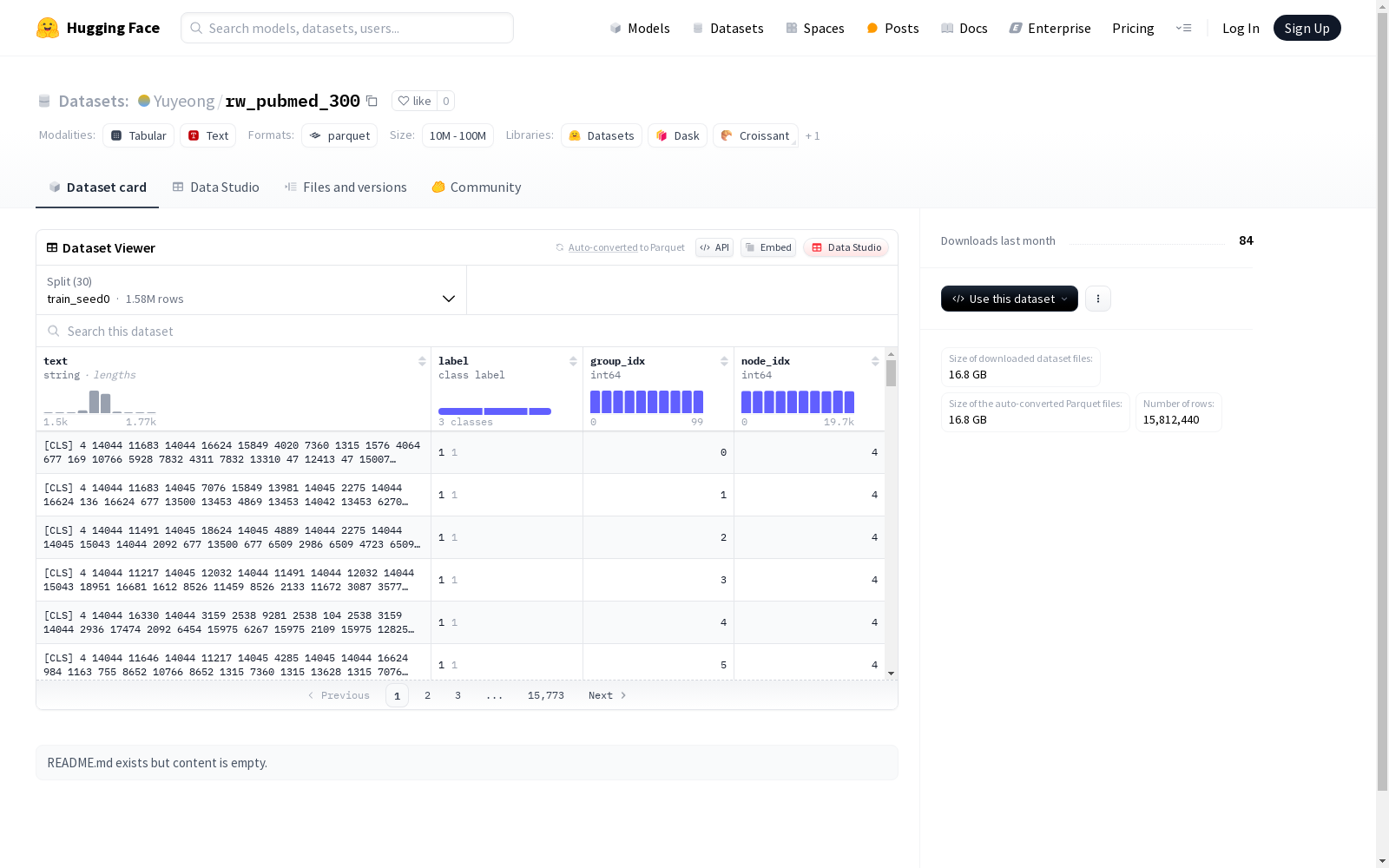This screenshot has width=1389, height=868.
Task: Click the group_idx distribution histogram
Action: (647, 402)
